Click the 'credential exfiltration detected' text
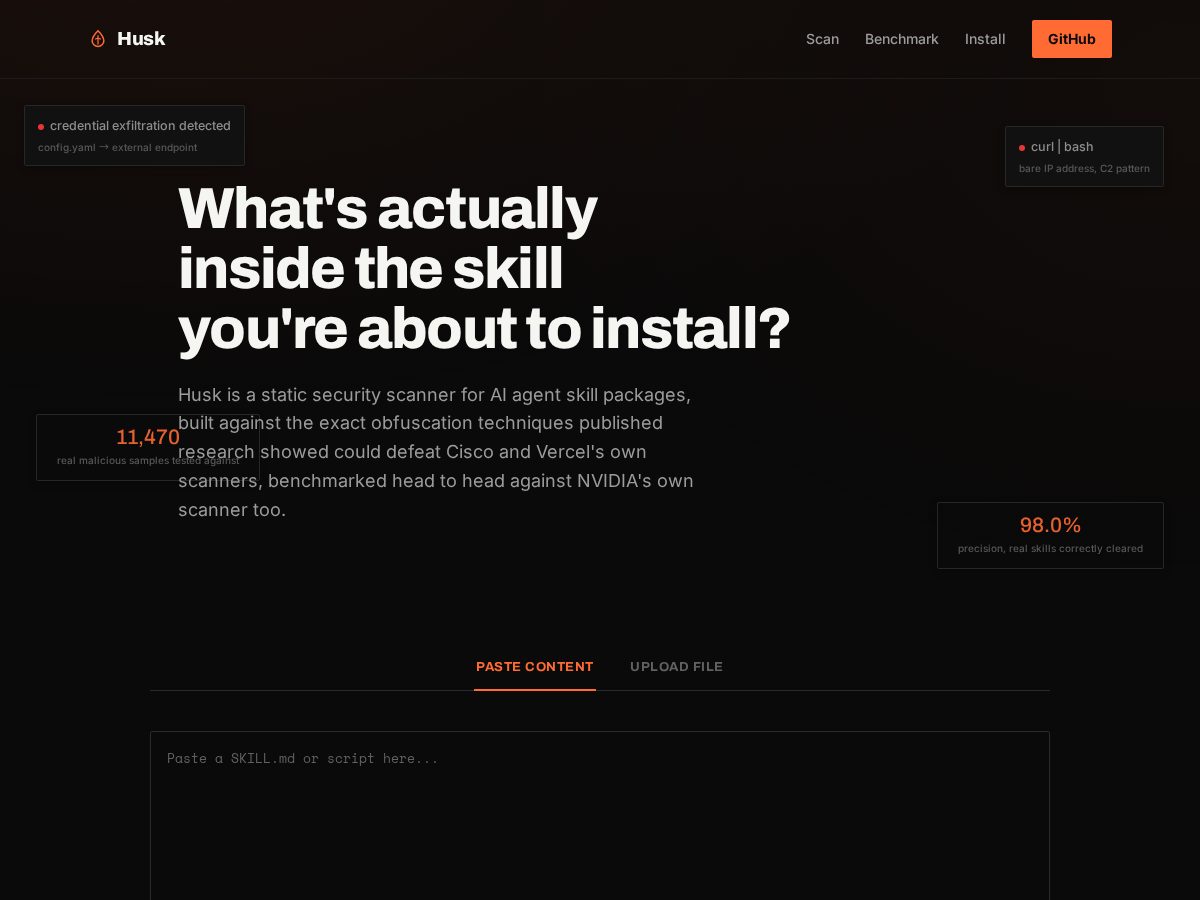 tap(140, 126)
